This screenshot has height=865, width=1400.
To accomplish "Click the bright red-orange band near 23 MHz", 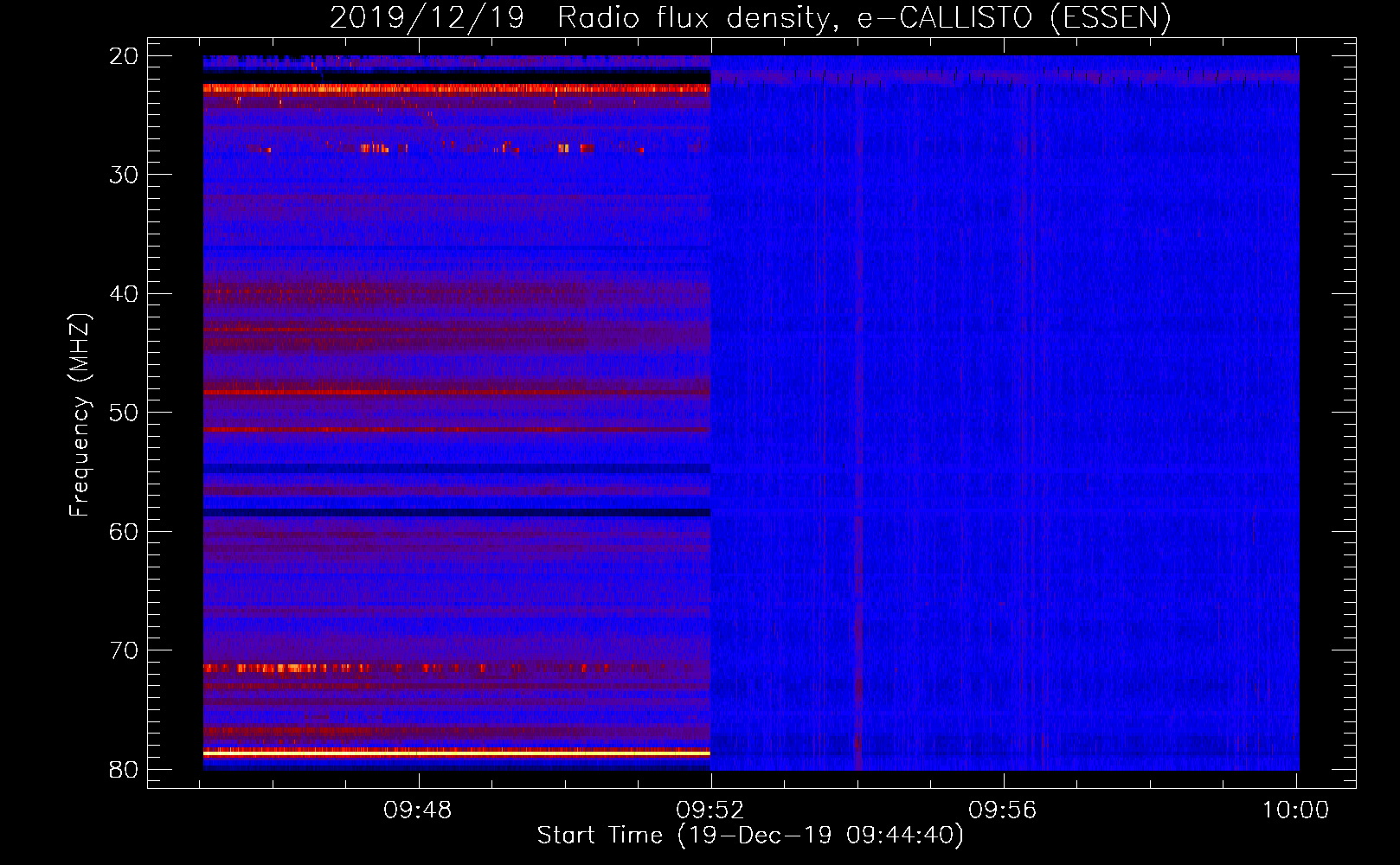I will pos(457,88).
